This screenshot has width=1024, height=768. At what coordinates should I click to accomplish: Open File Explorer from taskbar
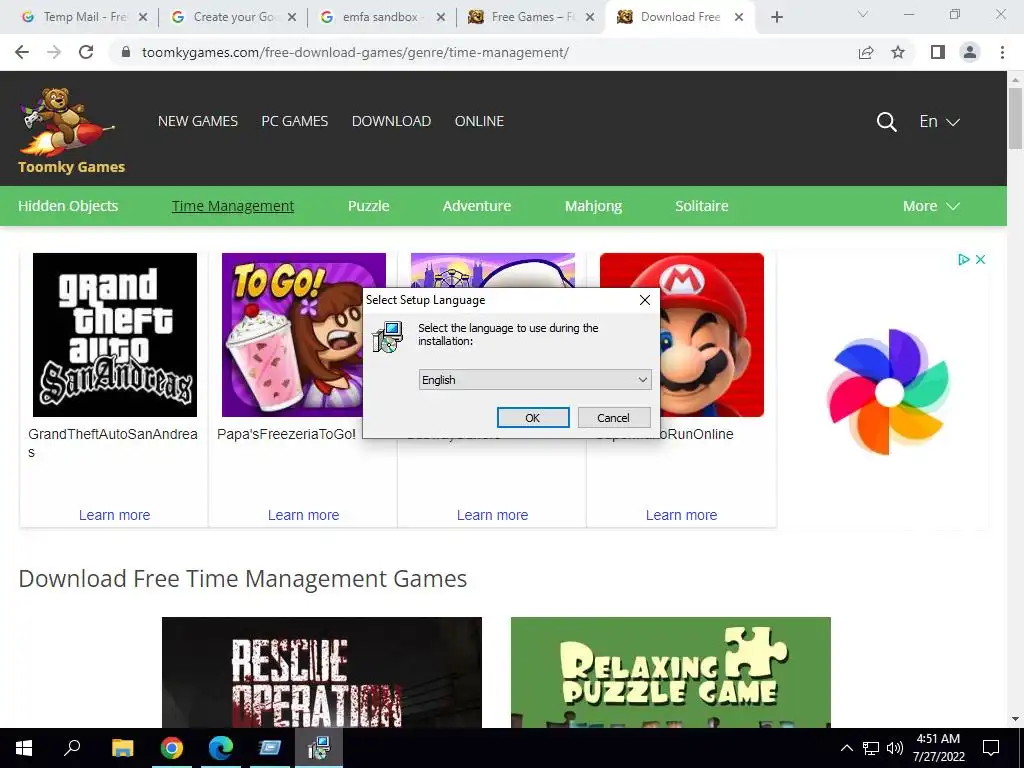[123, 748]
